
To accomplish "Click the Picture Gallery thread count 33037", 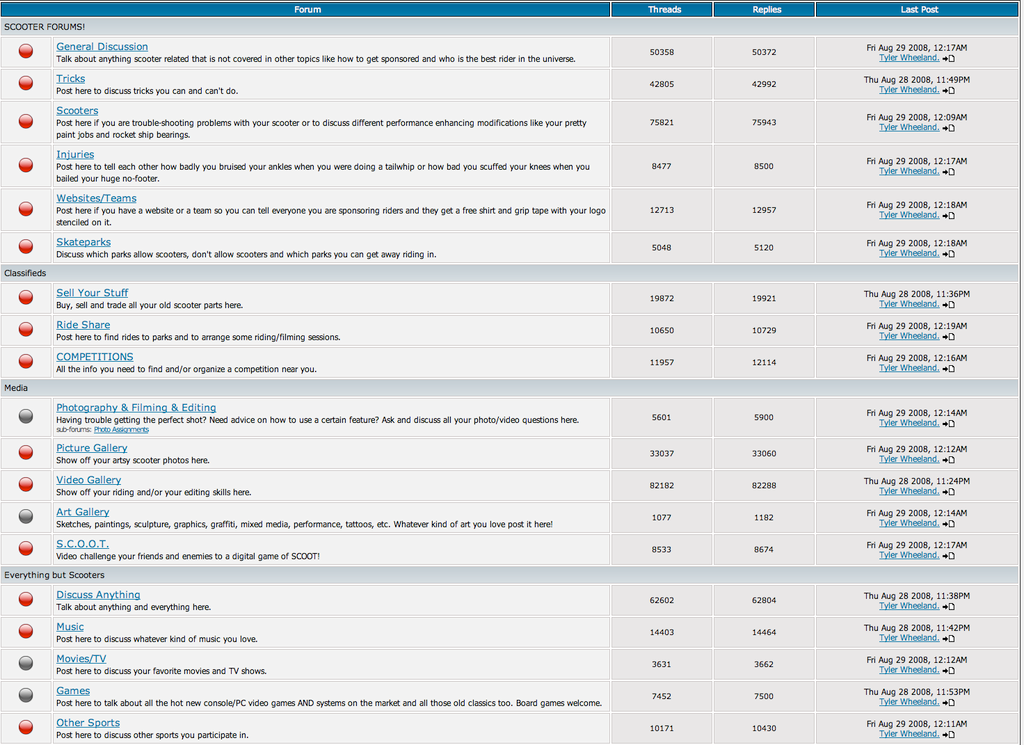I will tap(661, 453).
